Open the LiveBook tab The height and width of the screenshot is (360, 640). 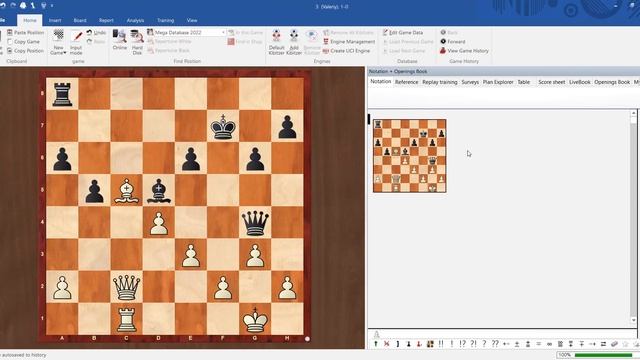tap(580, 82)
